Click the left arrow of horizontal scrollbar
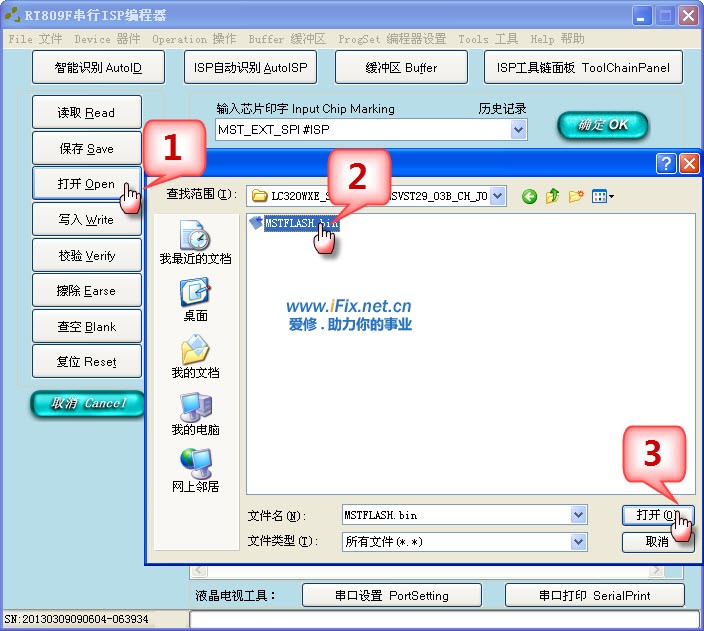 198,571
